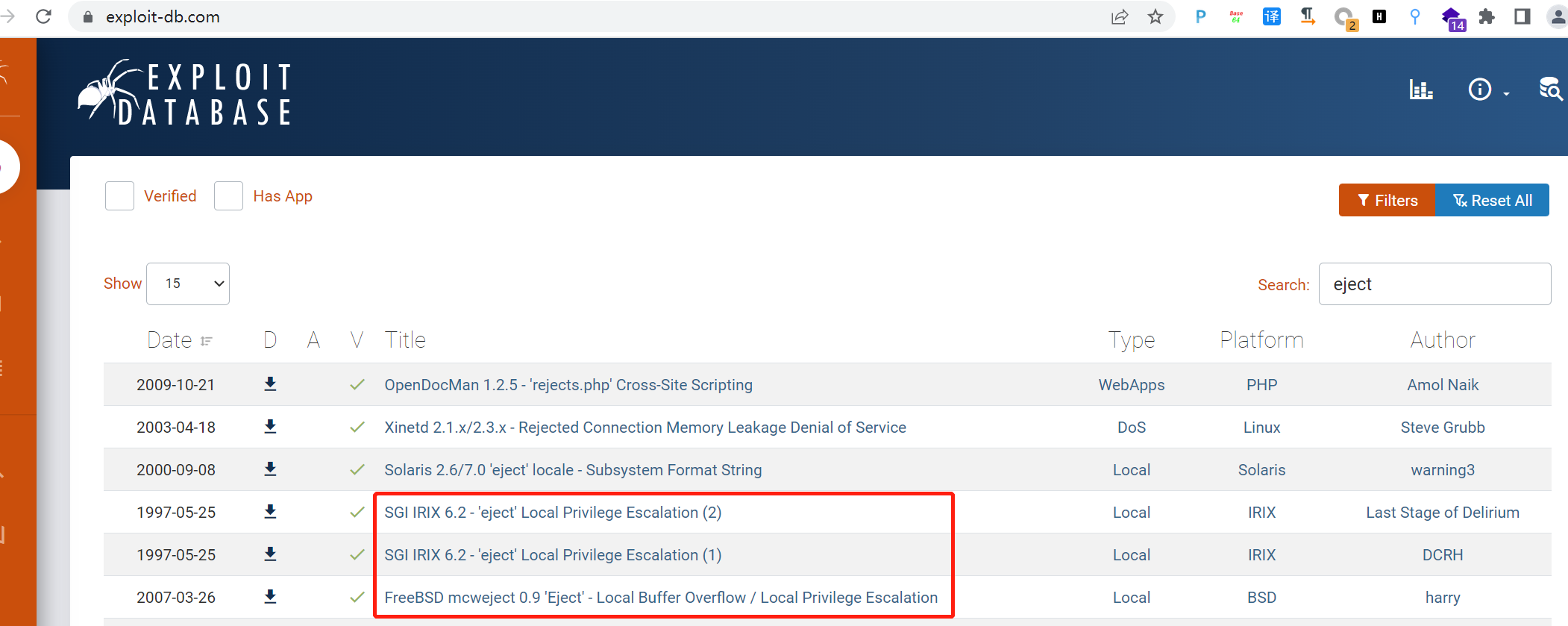The width and height of the screenshot is (1568, 626).
Task: Open the blue pin extension icon
Action: point(1415,16)
